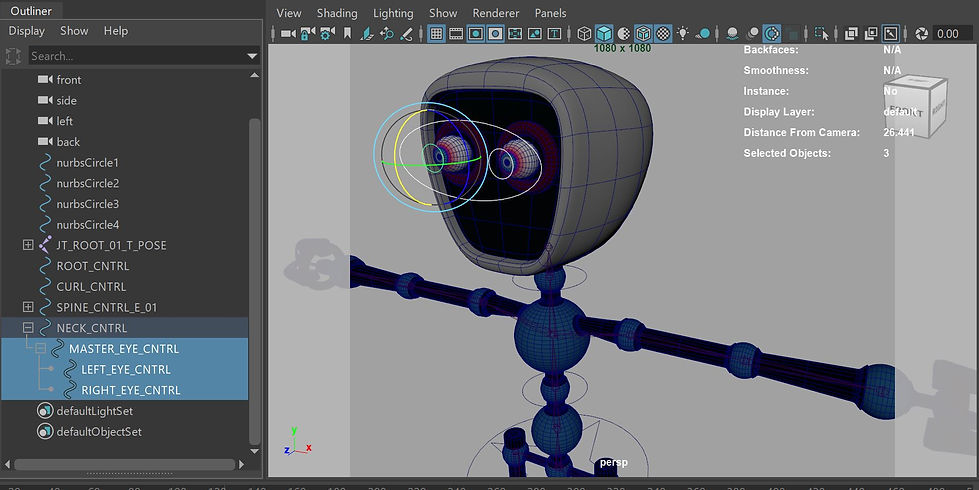
Task: Switch to Wireframe display icon
Action: (x=584, y=34)
